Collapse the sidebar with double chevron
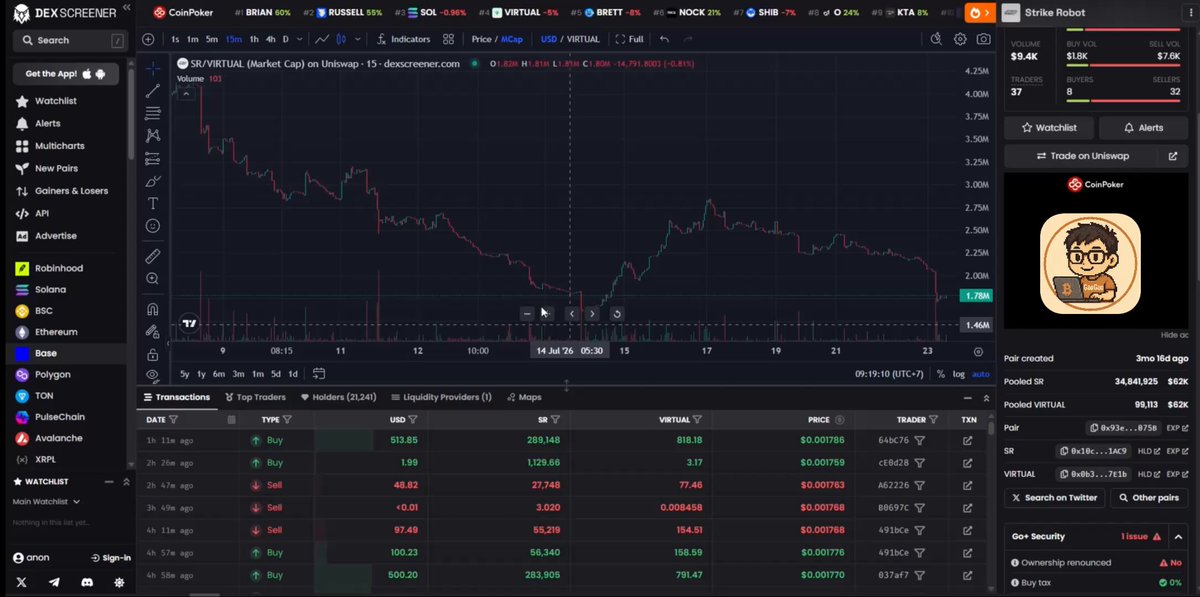 tap(125, 9)
